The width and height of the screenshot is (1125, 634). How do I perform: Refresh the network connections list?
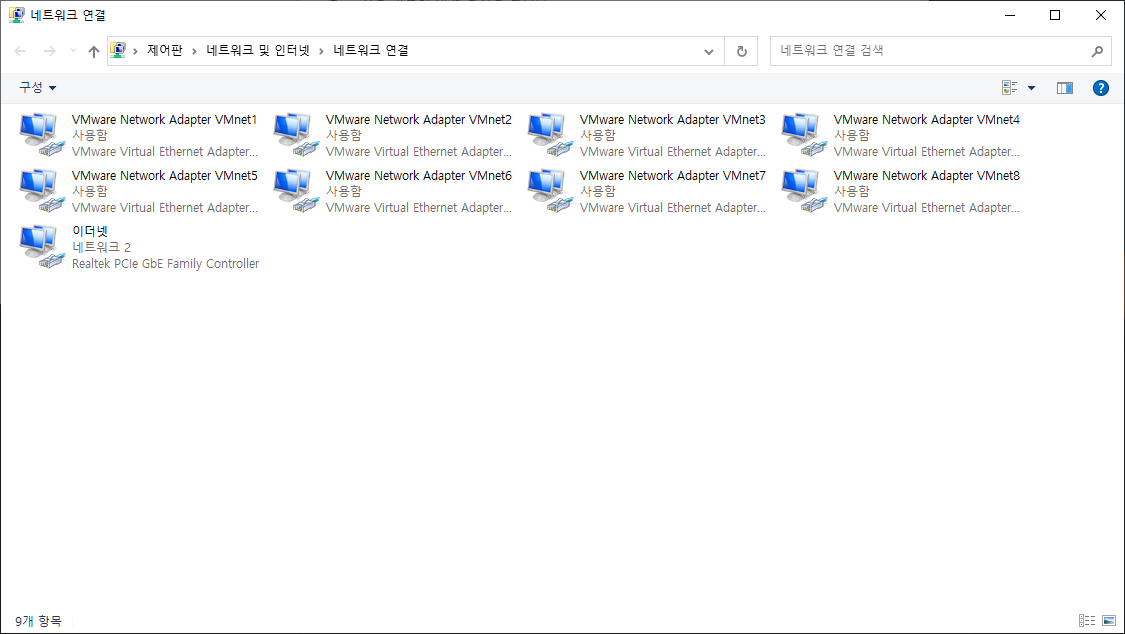742,51
